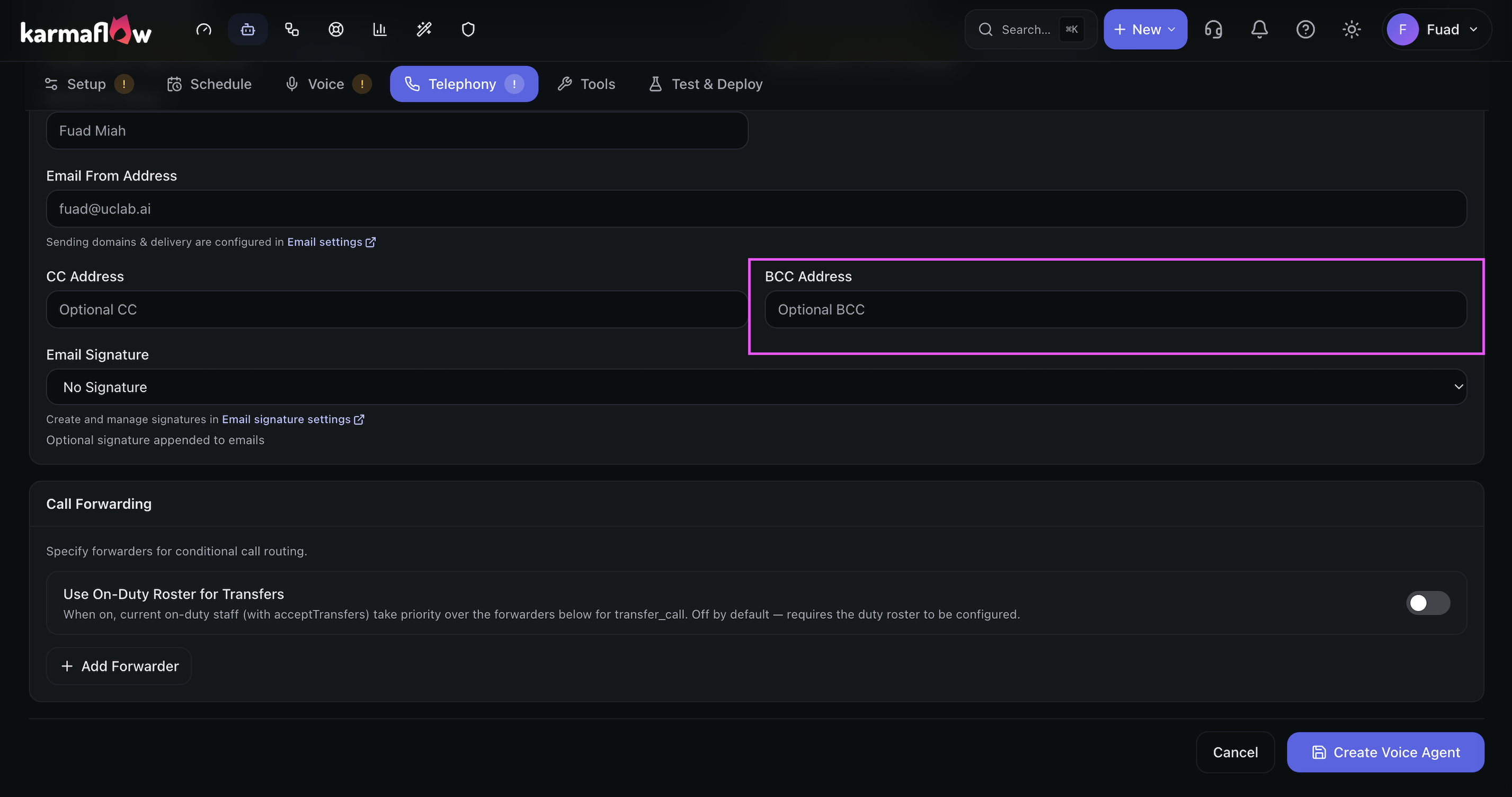Open the dashboard gauge icon
The width and height of the screenshot is (1512, 797).
point(203,29)
